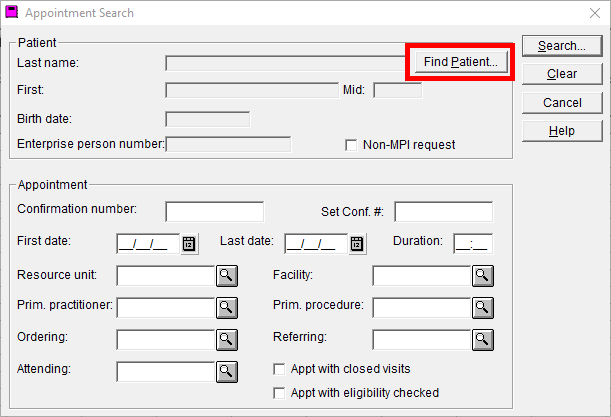Image resolution: width=611 pixels, height=417 pixels.
Task: Enable the Non-MPI request checkbox
Action: coord(351,145)
